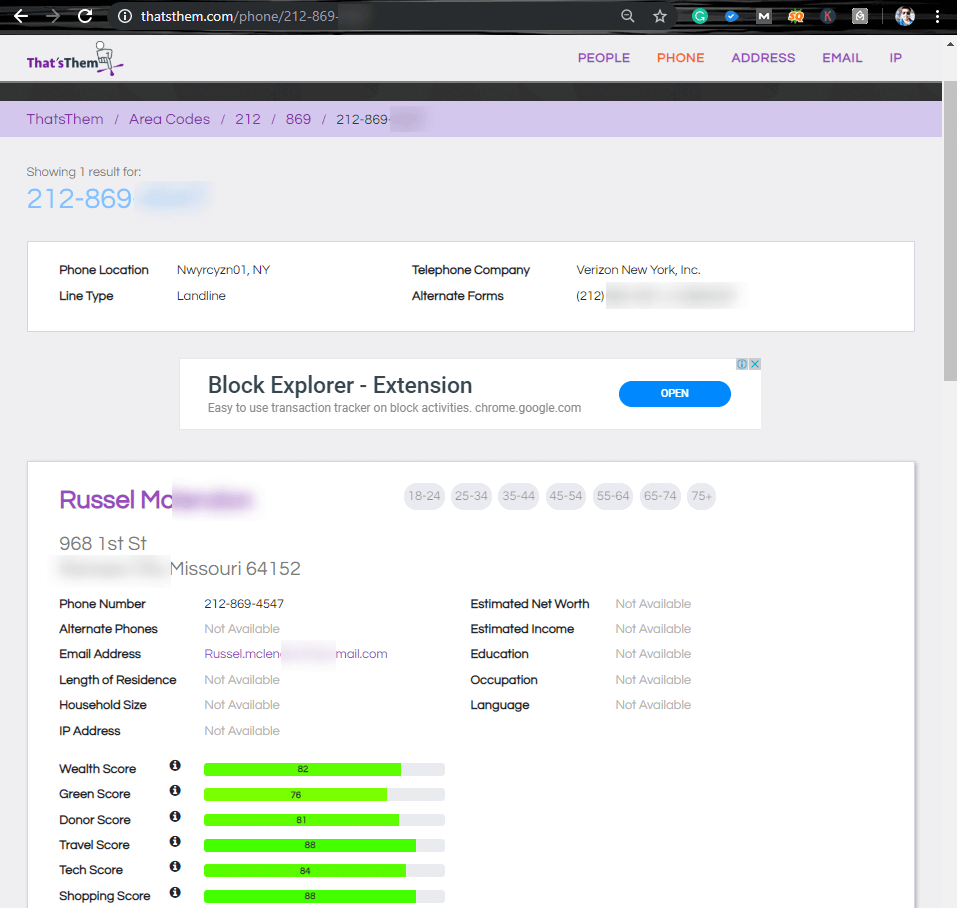Go back with the browser back arrow
This screenshot has height=908, width=957.
click(x=21, y=16)
